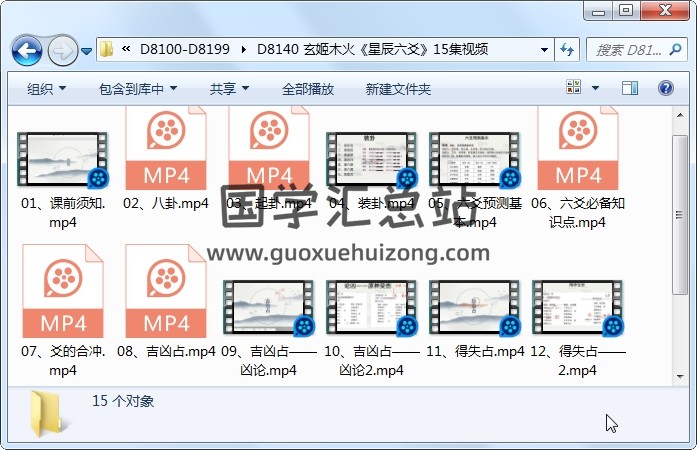Click the Forward navigation arrow
697x450 pixels.
click(61, 49)
